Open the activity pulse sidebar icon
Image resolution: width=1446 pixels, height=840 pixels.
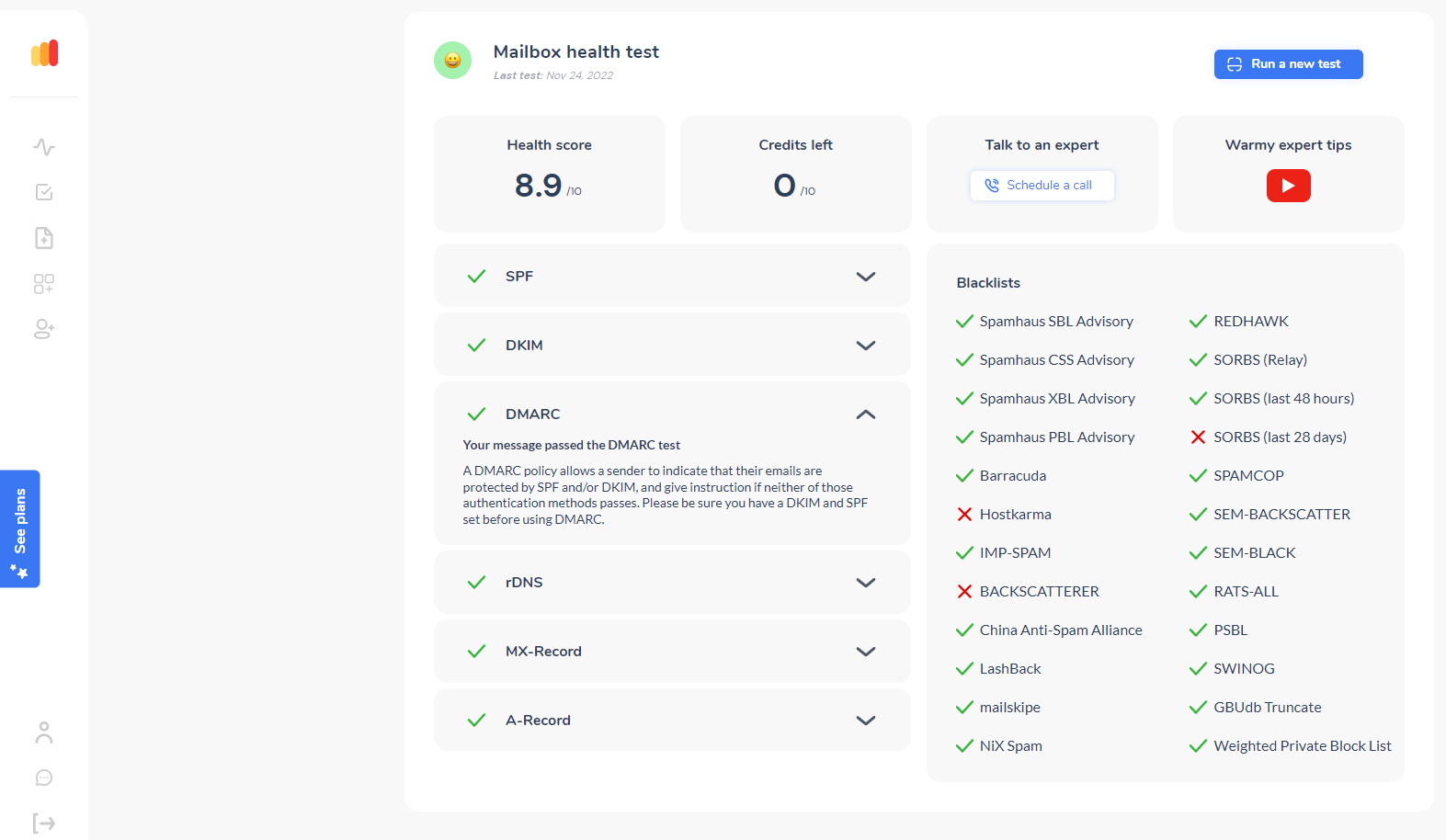click(44, 147)
